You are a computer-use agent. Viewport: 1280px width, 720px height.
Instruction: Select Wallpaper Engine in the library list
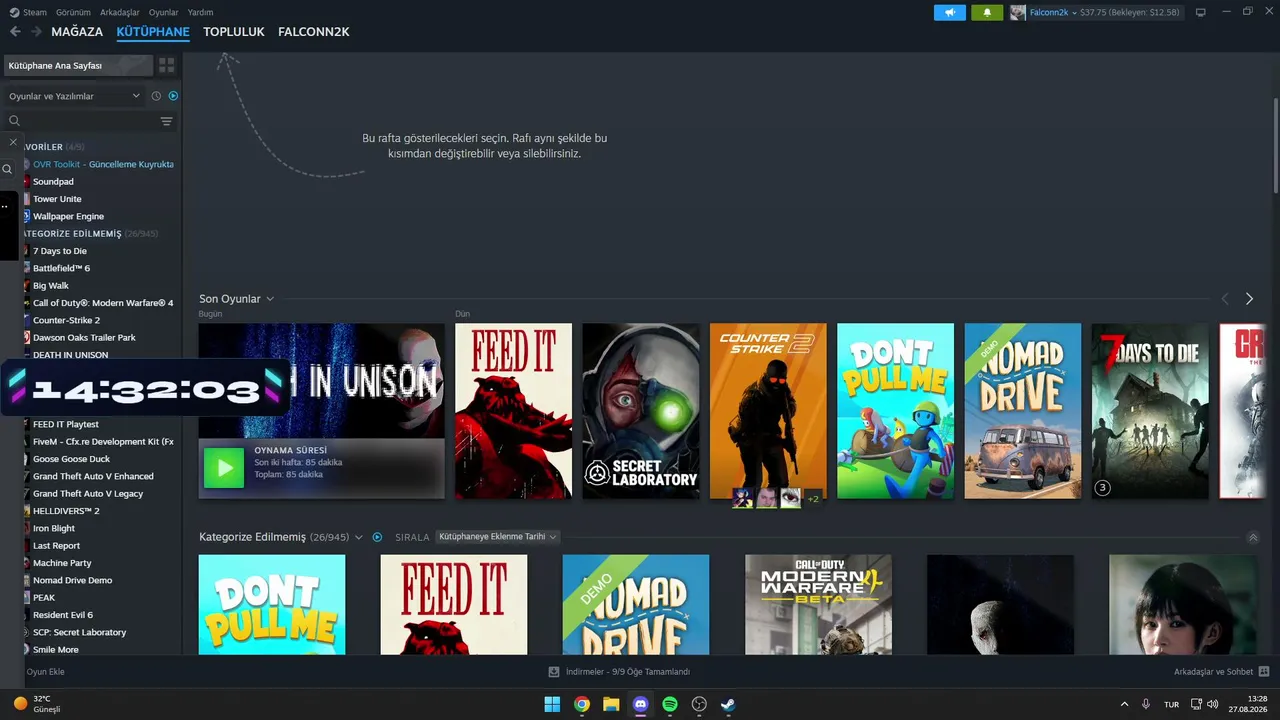click(x=68, y=216)
